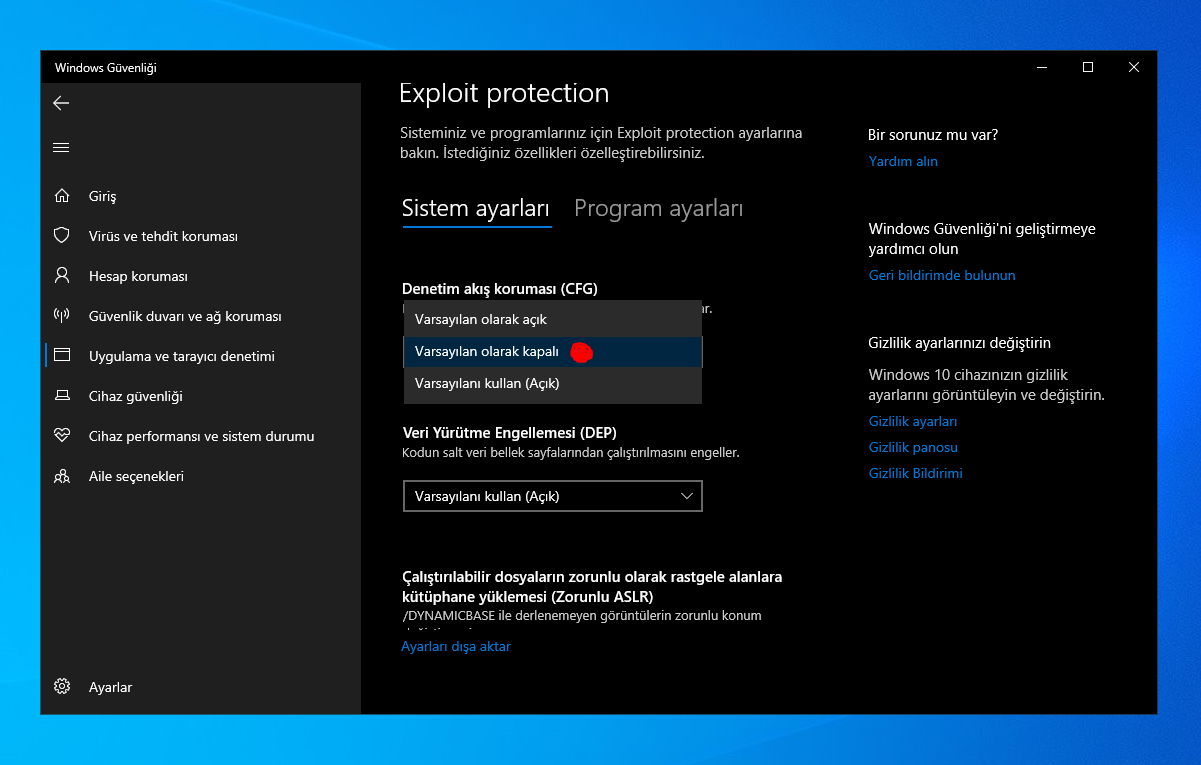
Task: Open Cihaz performansı ve sistem durumu
Action: pos(201,436)
